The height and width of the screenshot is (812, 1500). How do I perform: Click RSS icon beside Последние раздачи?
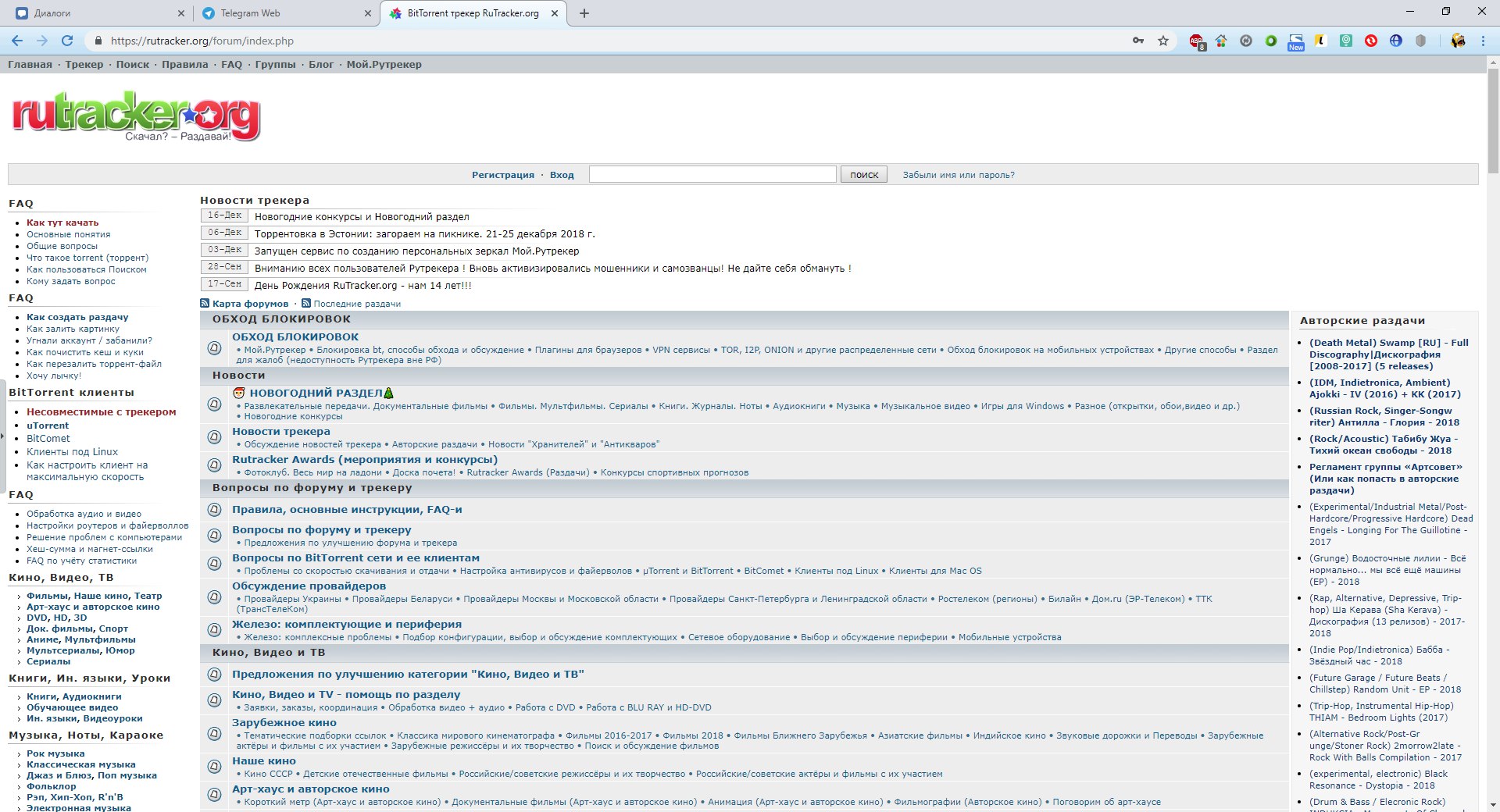pos(306,303)
